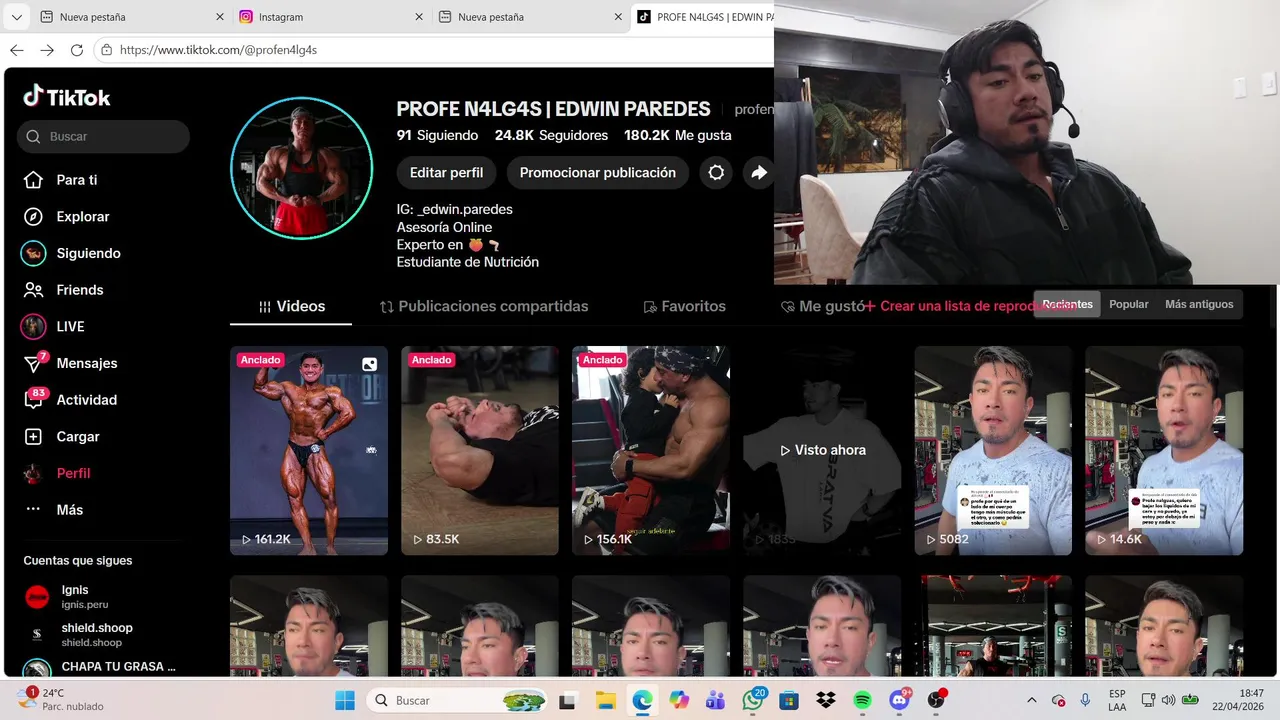Screen dimensions: 1280x720
Task: Reload the page
Action: click(77, 50)
